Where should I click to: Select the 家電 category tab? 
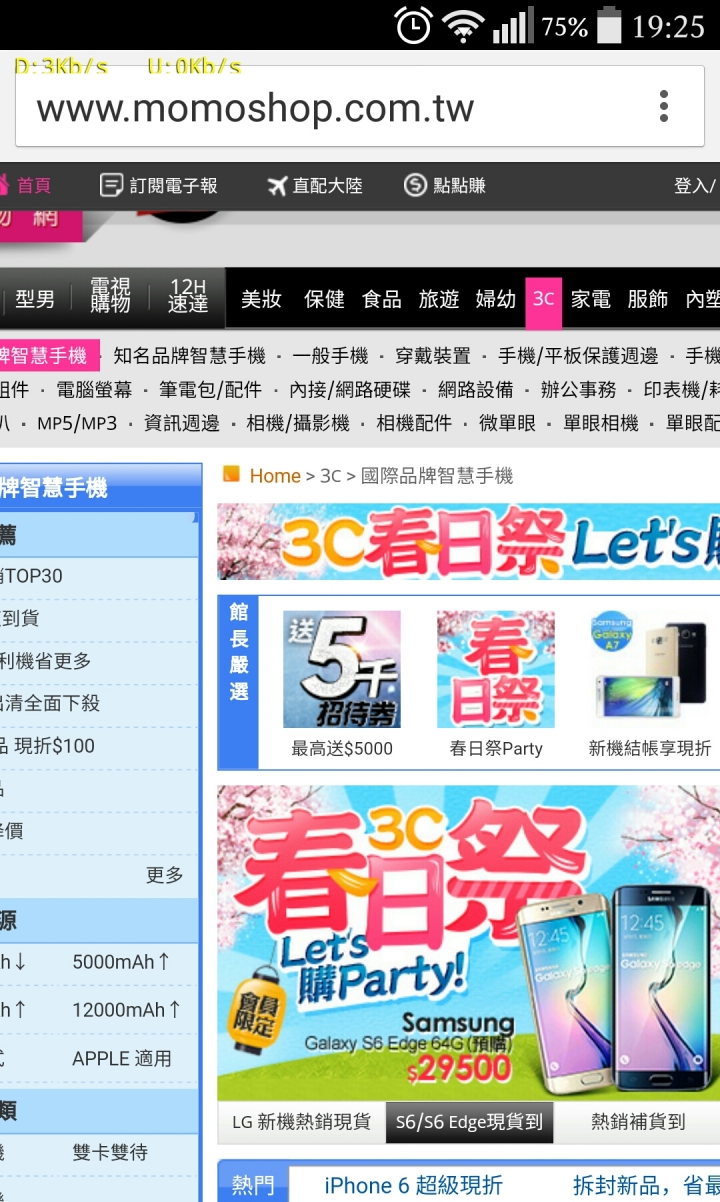590,298
